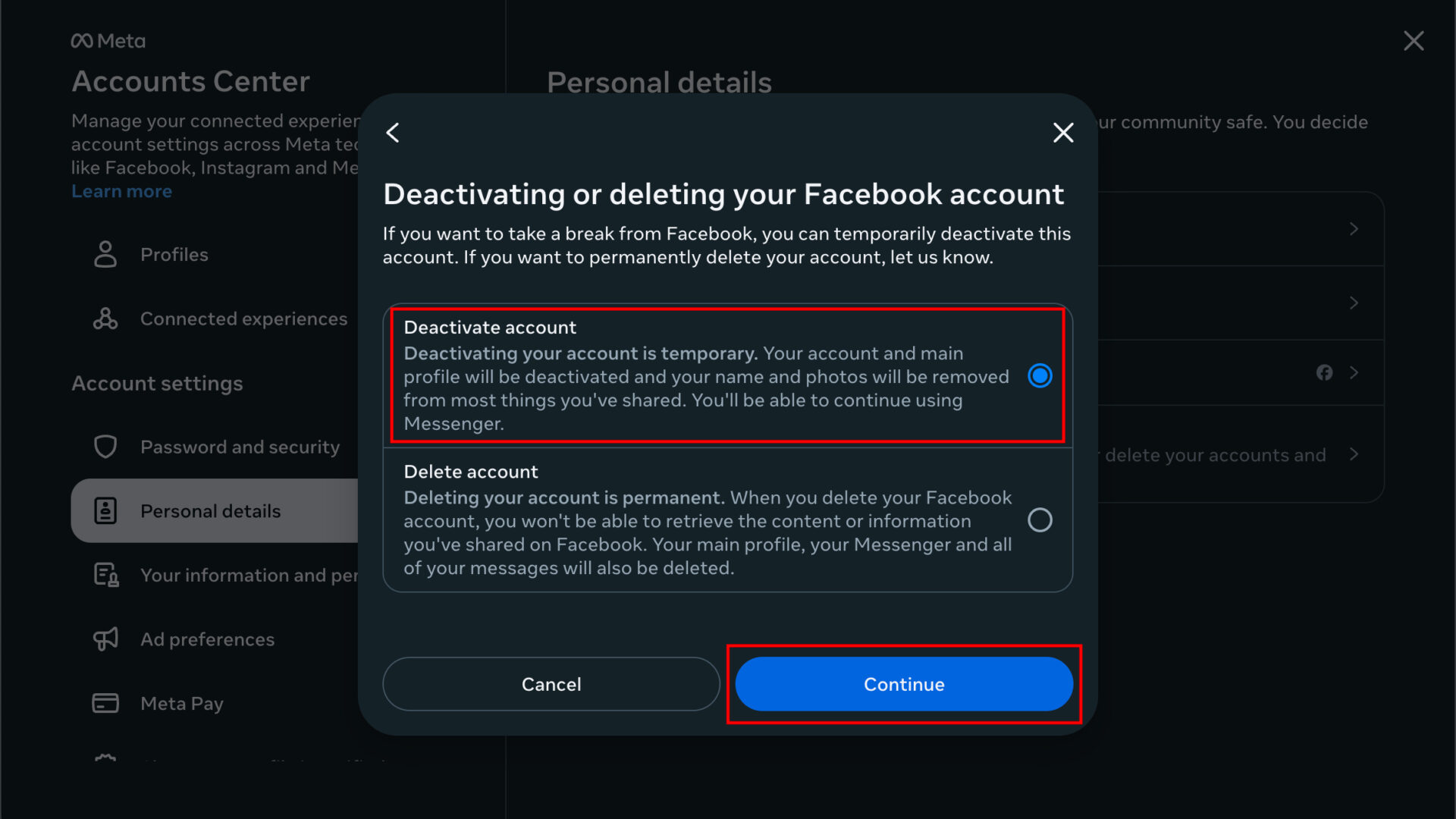The width and height of the screenshot is (1456, 819).
Task: Select the Deactivate account radio button
Action: point(1040,375)
